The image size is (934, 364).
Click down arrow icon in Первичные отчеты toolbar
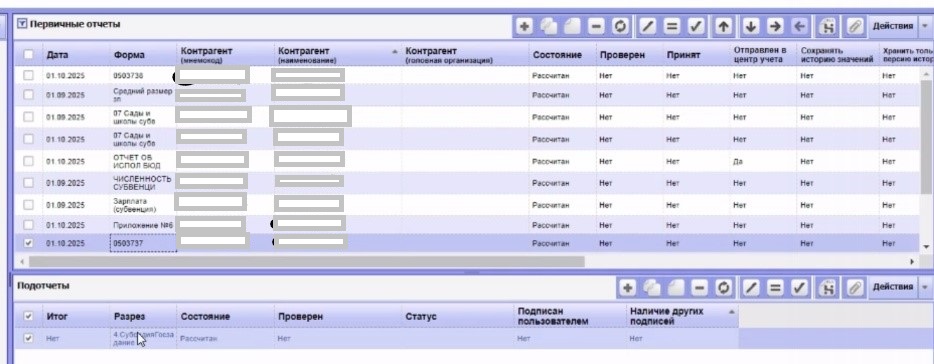click(x=751, y=26)
